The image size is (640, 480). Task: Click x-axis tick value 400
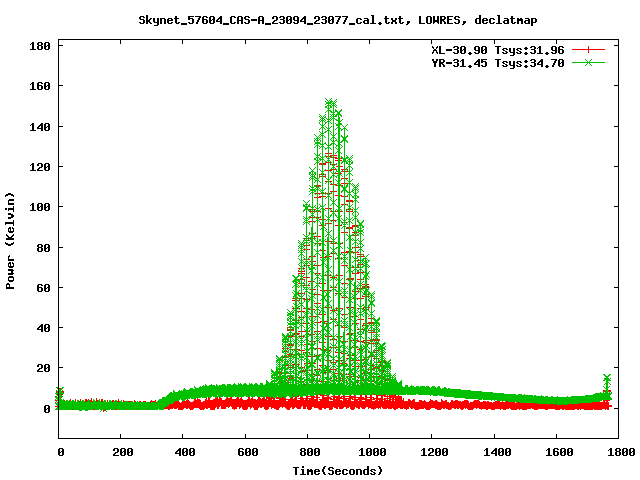[x=185, y=452]
